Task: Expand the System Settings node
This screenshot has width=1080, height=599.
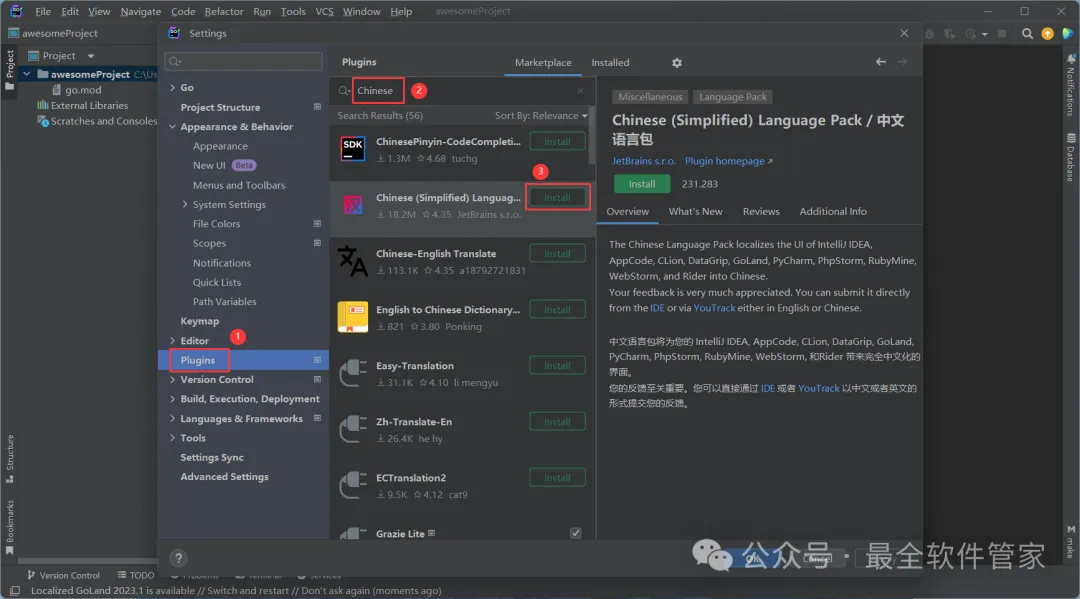Action: [185, 204]
